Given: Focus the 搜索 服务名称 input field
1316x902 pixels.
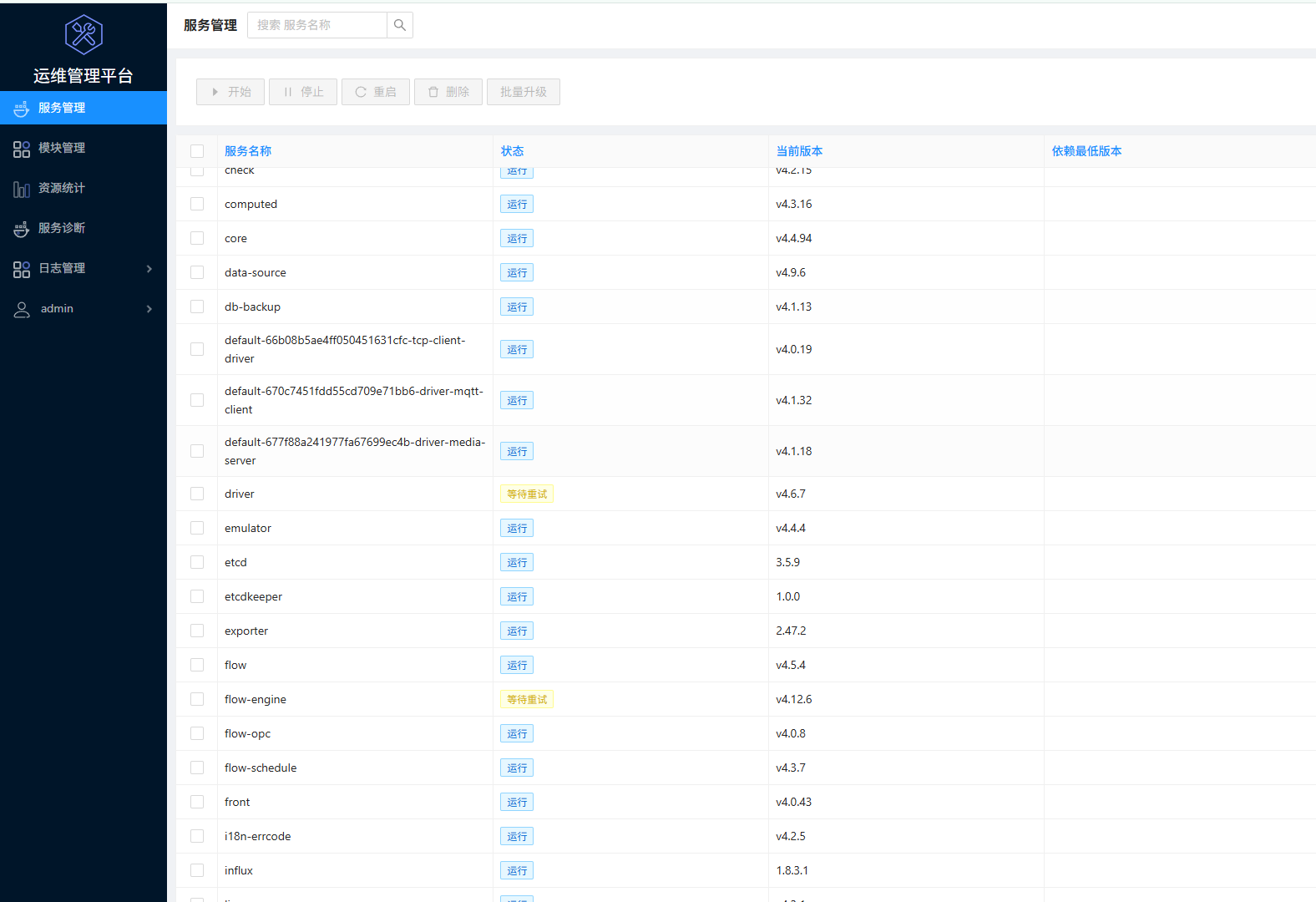Looking at the screenshot, I should click(x=317, y=25).
